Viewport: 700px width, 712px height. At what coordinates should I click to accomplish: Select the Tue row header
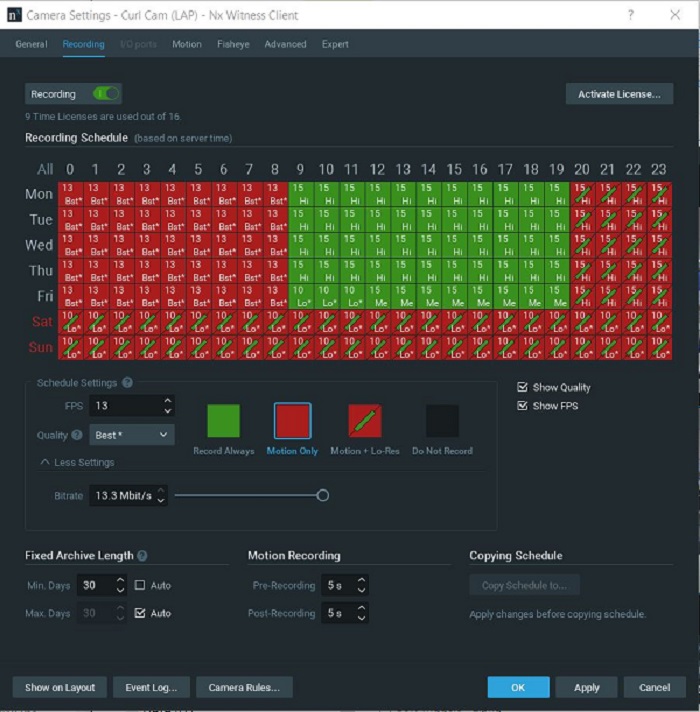click(41, 220)
